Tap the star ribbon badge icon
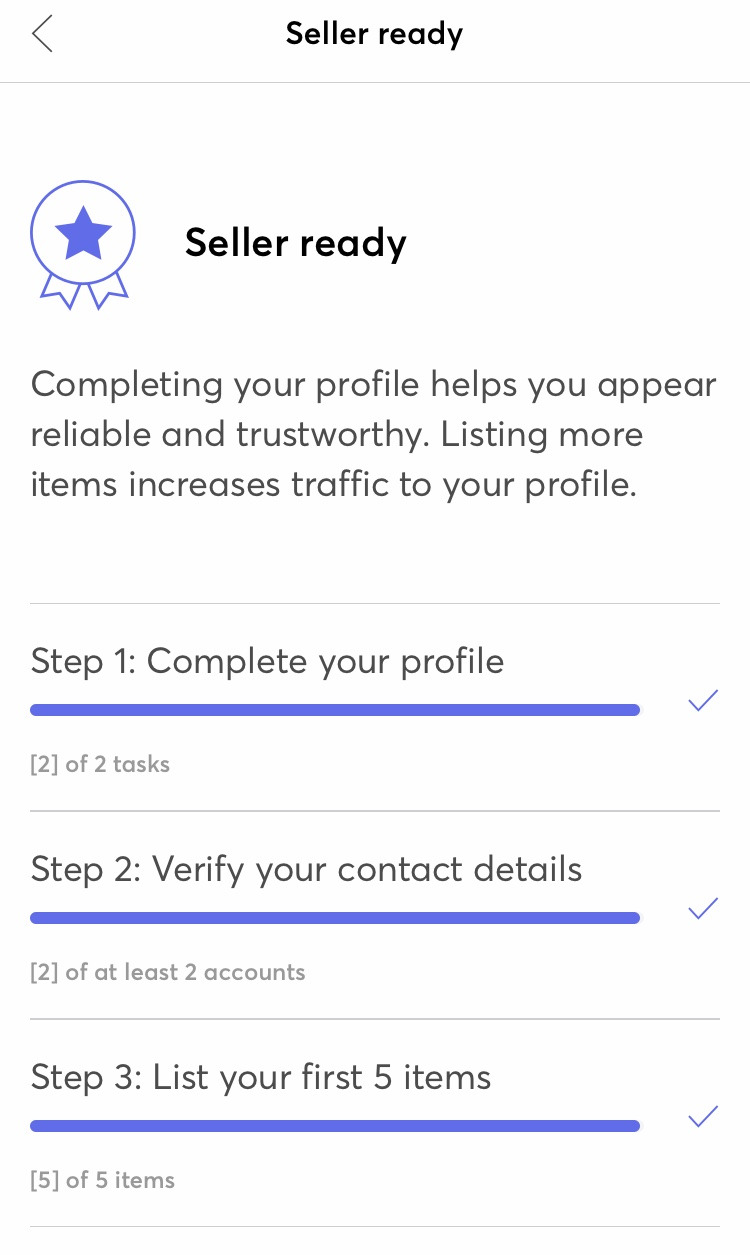The width and height of the screenshot is (750, 1255). 83,241
